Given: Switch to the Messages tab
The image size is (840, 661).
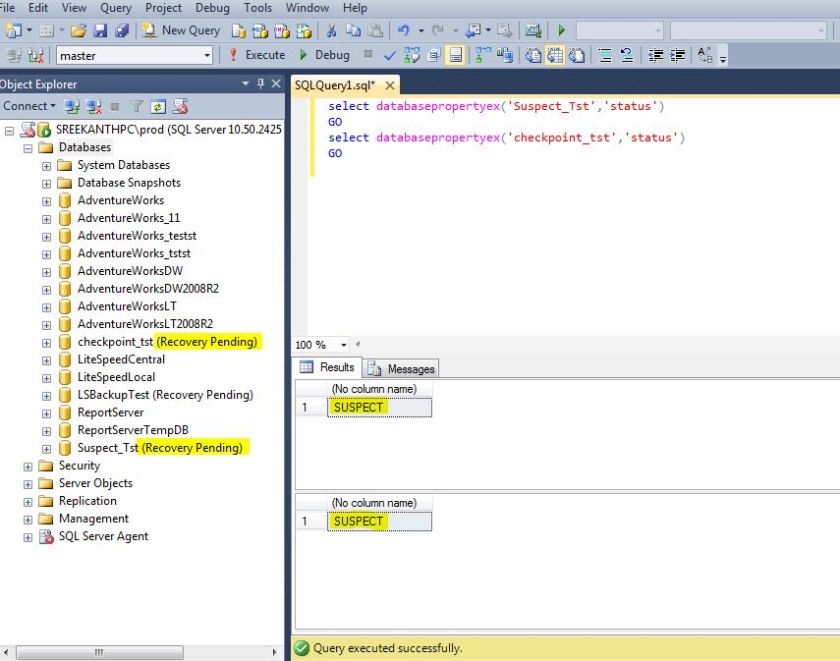Looking at the screenshot, I should (402, 369).
